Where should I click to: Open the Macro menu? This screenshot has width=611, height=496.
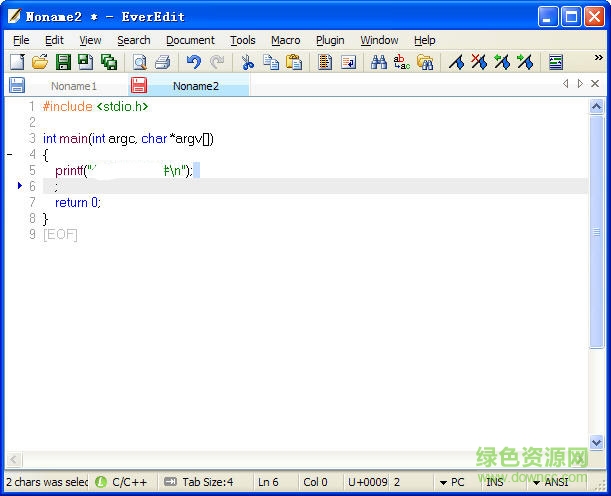pos(285,40)
